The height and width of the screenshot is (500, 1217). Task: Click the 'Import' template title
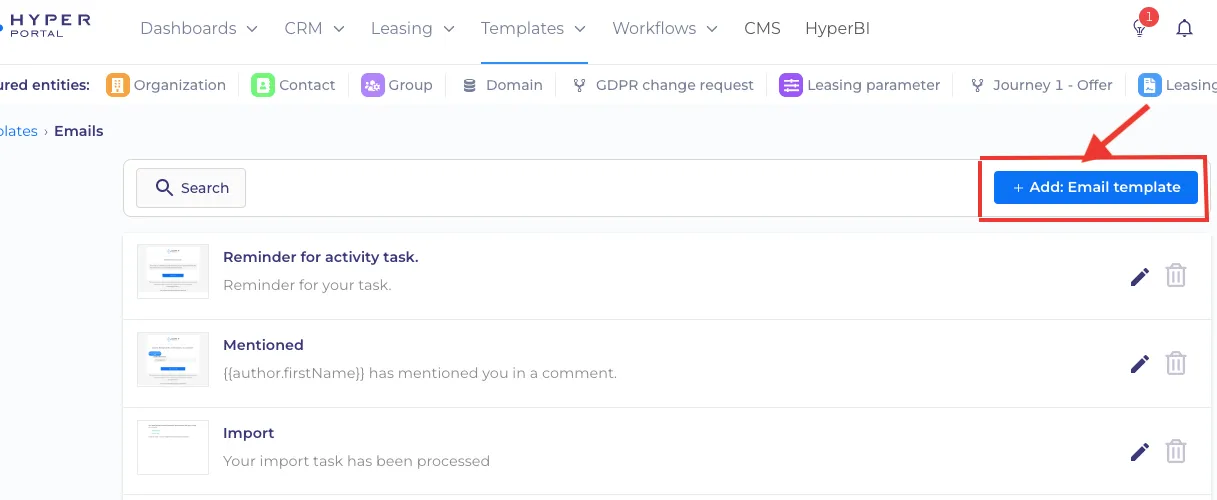point(249,433)
